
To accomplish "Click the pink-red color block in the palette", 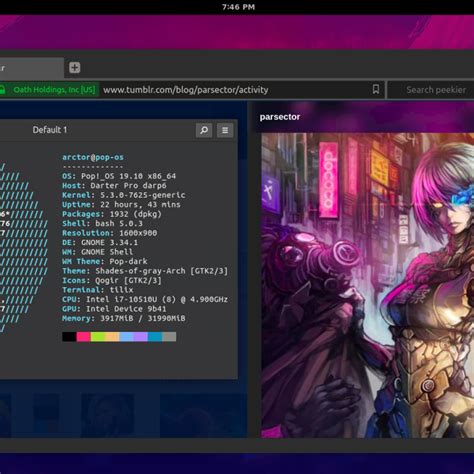I will [x=84, y=337].
